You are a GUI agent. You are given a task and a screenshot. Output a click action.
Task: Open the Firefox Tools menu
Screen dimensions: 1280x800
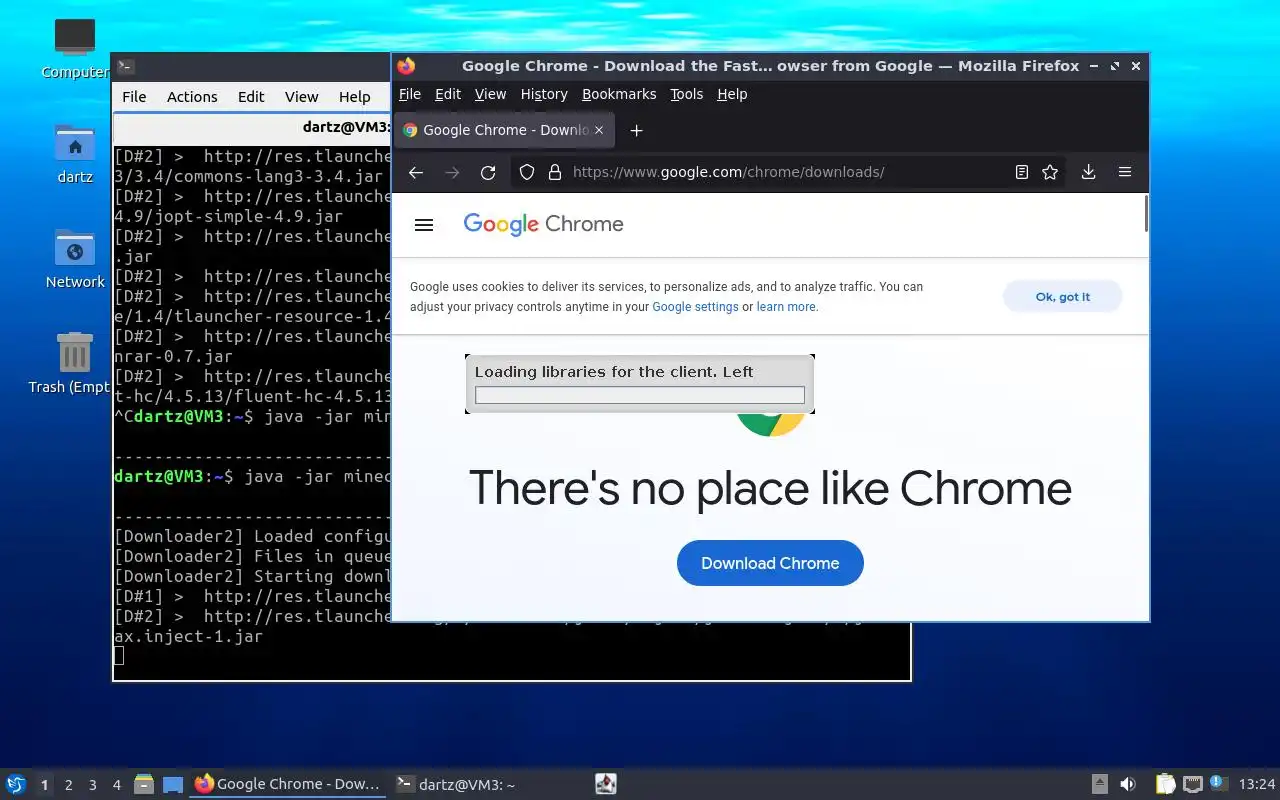[687, 94]
